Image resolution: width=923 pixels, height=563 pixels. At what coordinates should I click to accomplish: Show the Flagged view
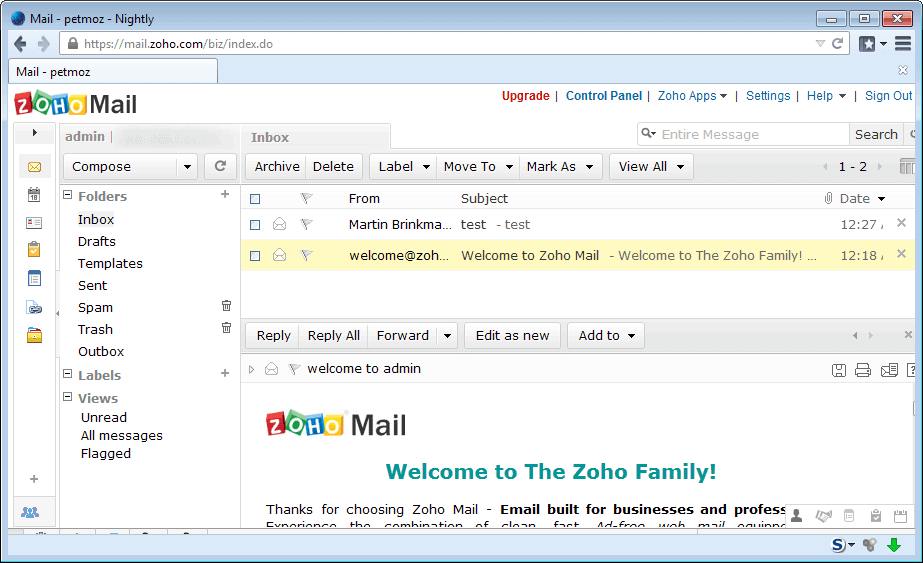pyautogui.click(x=105, y=453)
